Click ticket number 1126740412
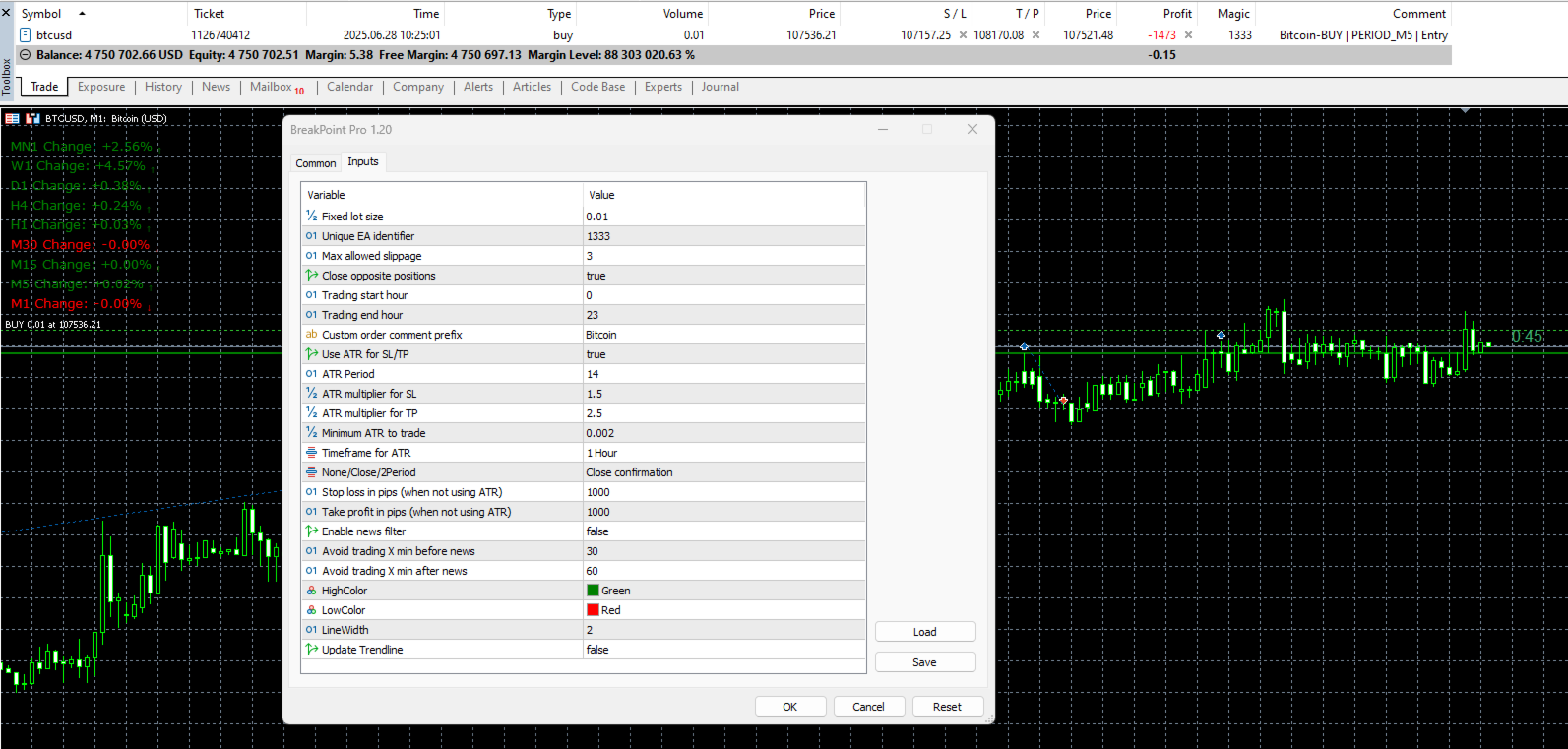The width and height of the screenshot is (1568, 749). tap(220, 35)
